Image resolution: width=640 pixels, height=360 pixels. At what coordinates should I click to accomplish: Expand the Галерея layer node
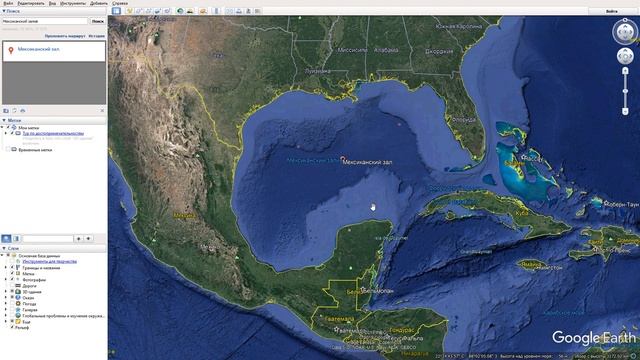pos(6,310)
